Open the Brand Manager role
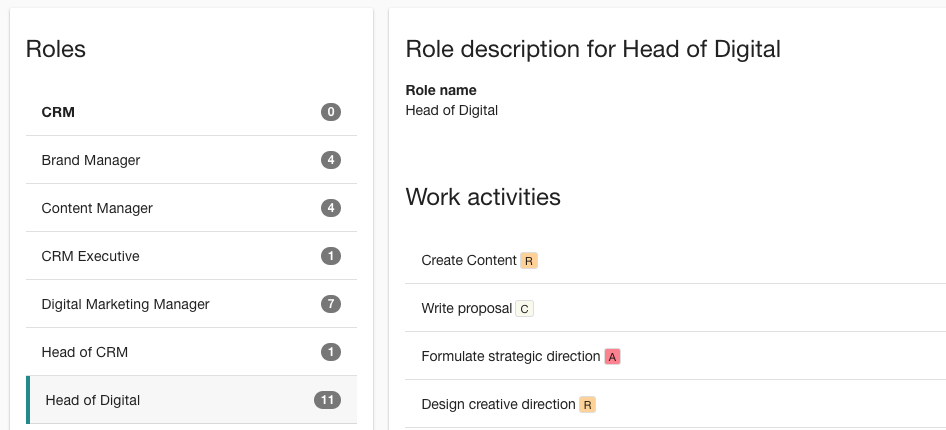The height and width of the screenshot is (430, 946). tap(191, 160)
